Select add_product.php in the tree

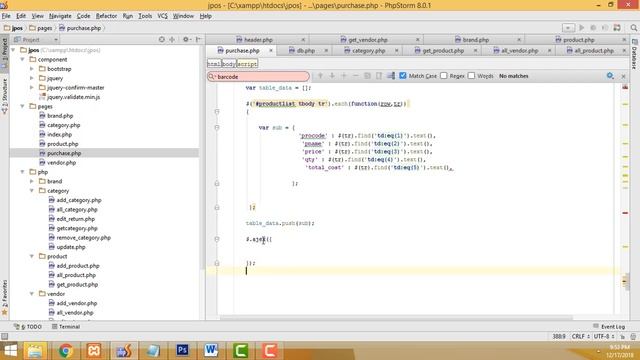click(x=78, y=266)
